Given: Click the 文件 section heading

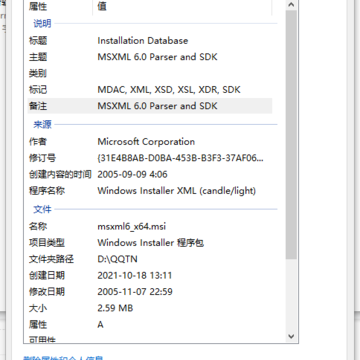Looking at the screenshot, I should pos(42,209).
